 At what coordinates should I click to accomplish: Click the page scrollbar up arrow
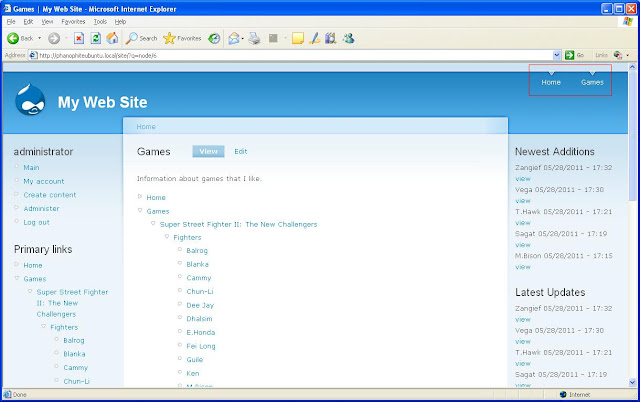pos(632,67)
